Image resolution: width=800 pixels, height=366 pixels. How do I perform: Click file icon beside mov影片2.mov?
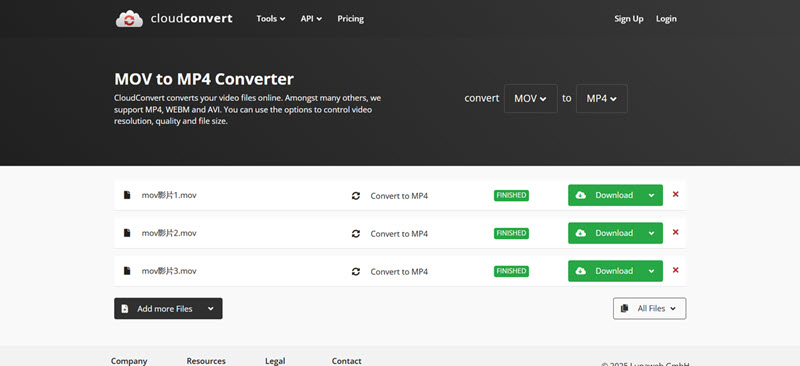click(x=127, y=233)
